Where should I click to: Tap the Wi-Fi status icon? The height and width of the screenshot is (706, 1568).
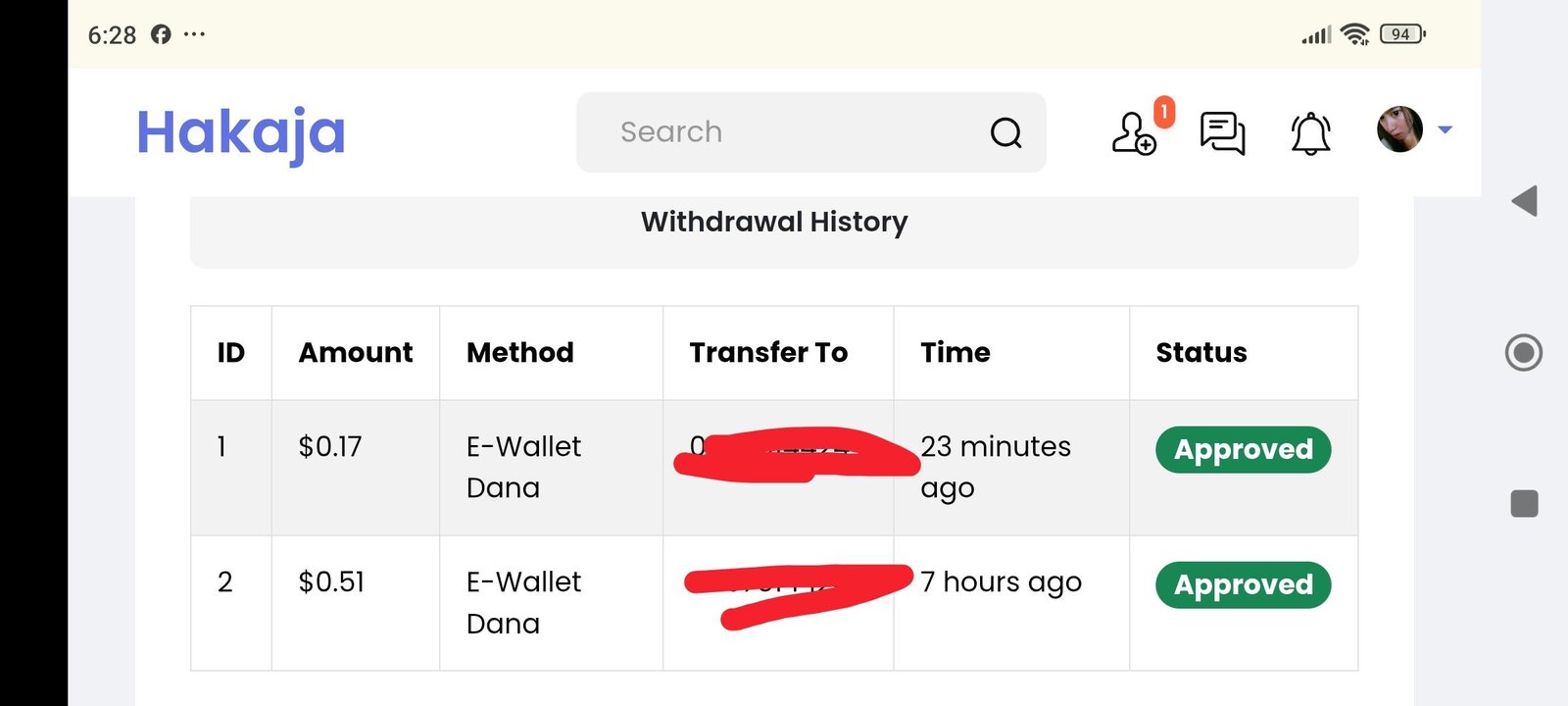pyautogui.click(x=1355, y=34)
